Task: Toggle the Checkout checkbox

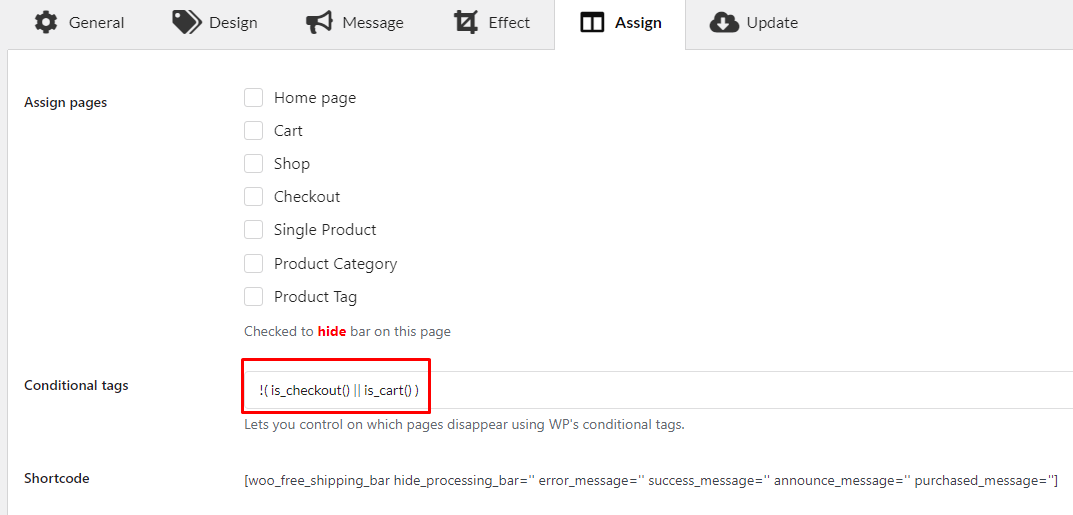Action: (x=254, y=197)
